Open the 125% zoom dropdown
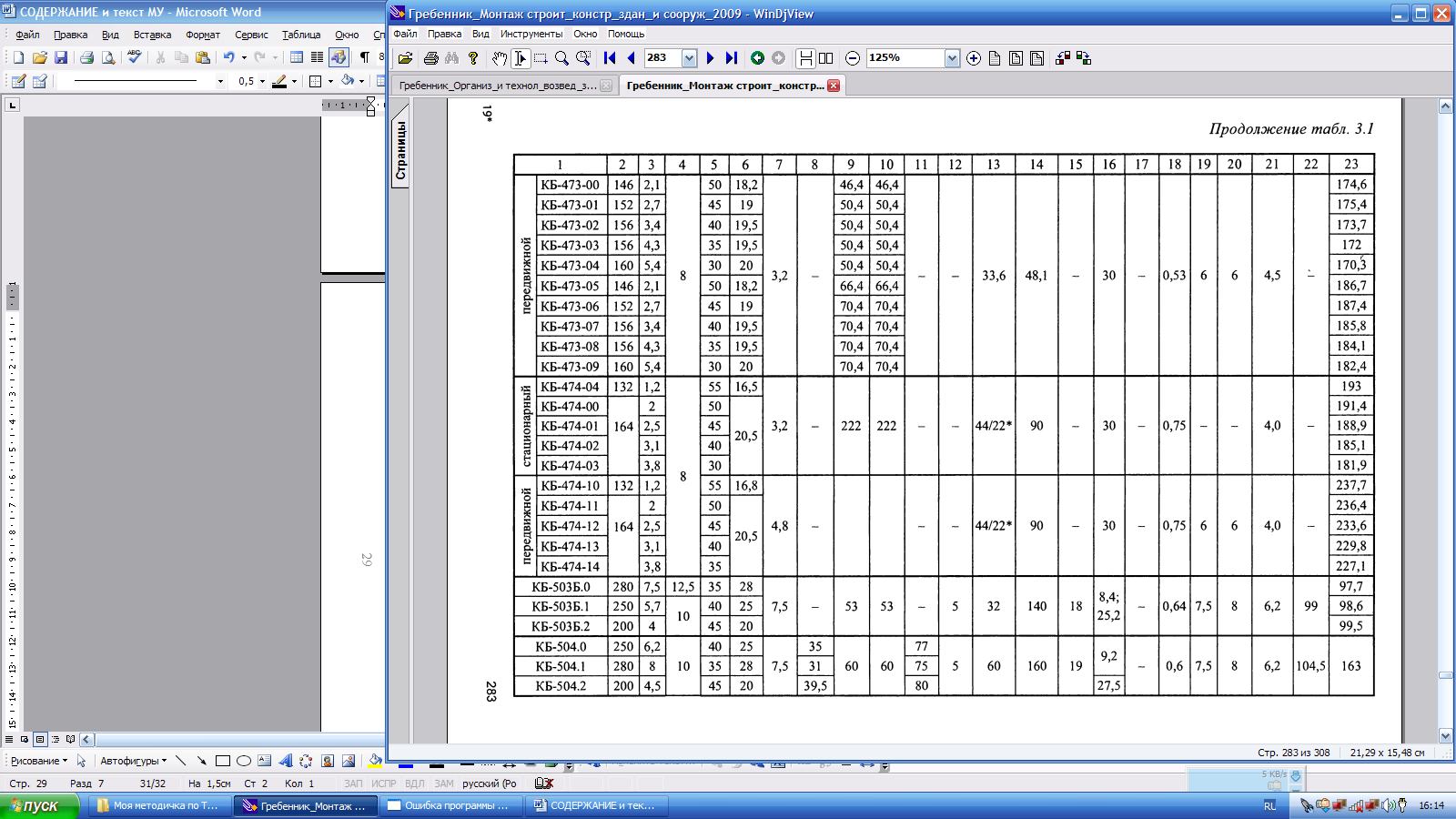The width and height of the screenshot is (1456, 819). tap(952, 58)
